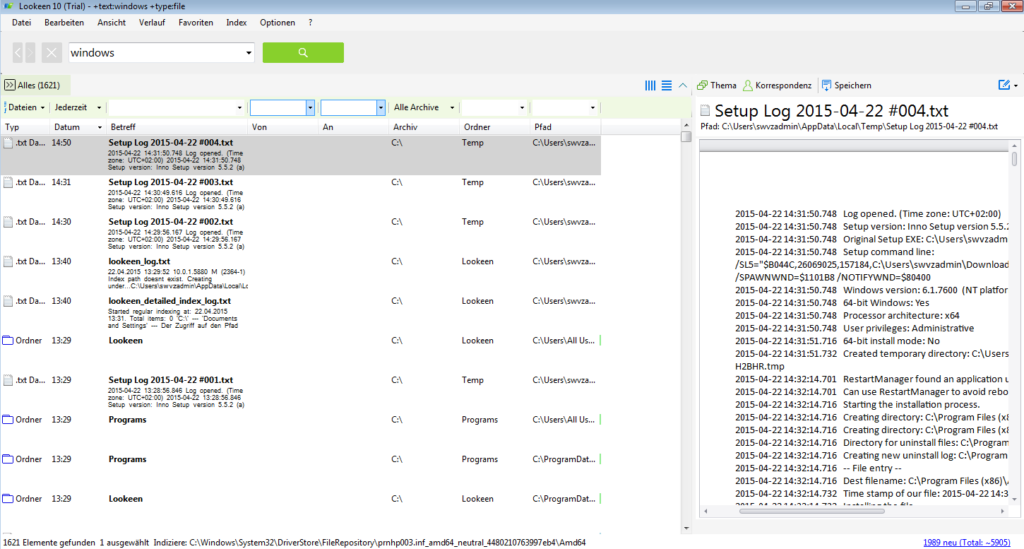1024x549 pixels.
Task: Click the preview pane vertical scrollbar thumb
Action: click(1014, 159)
